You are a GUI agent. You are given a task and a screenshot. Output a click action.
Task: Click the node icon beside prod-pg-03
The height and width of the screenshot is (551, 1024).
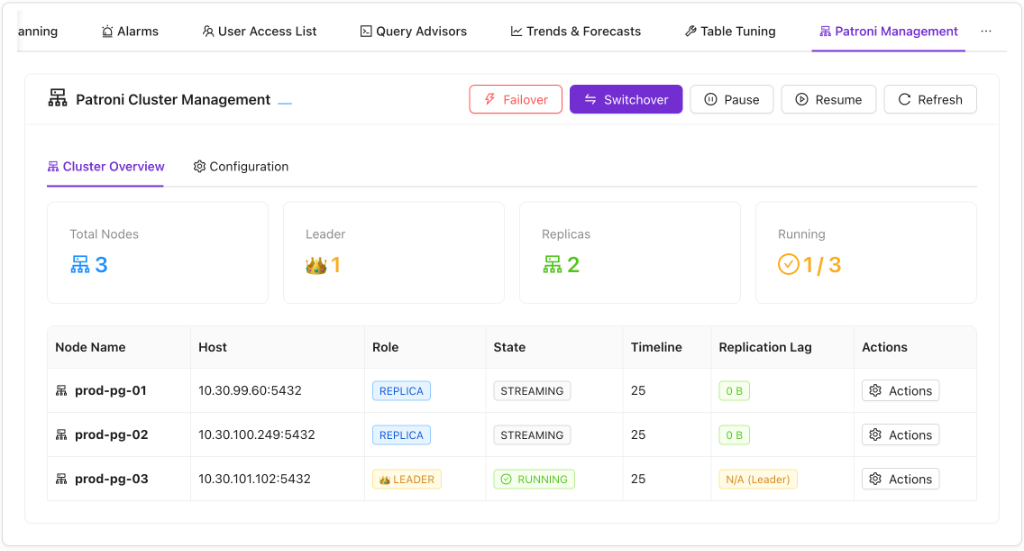pyautogui.click(x=61, y=479)
